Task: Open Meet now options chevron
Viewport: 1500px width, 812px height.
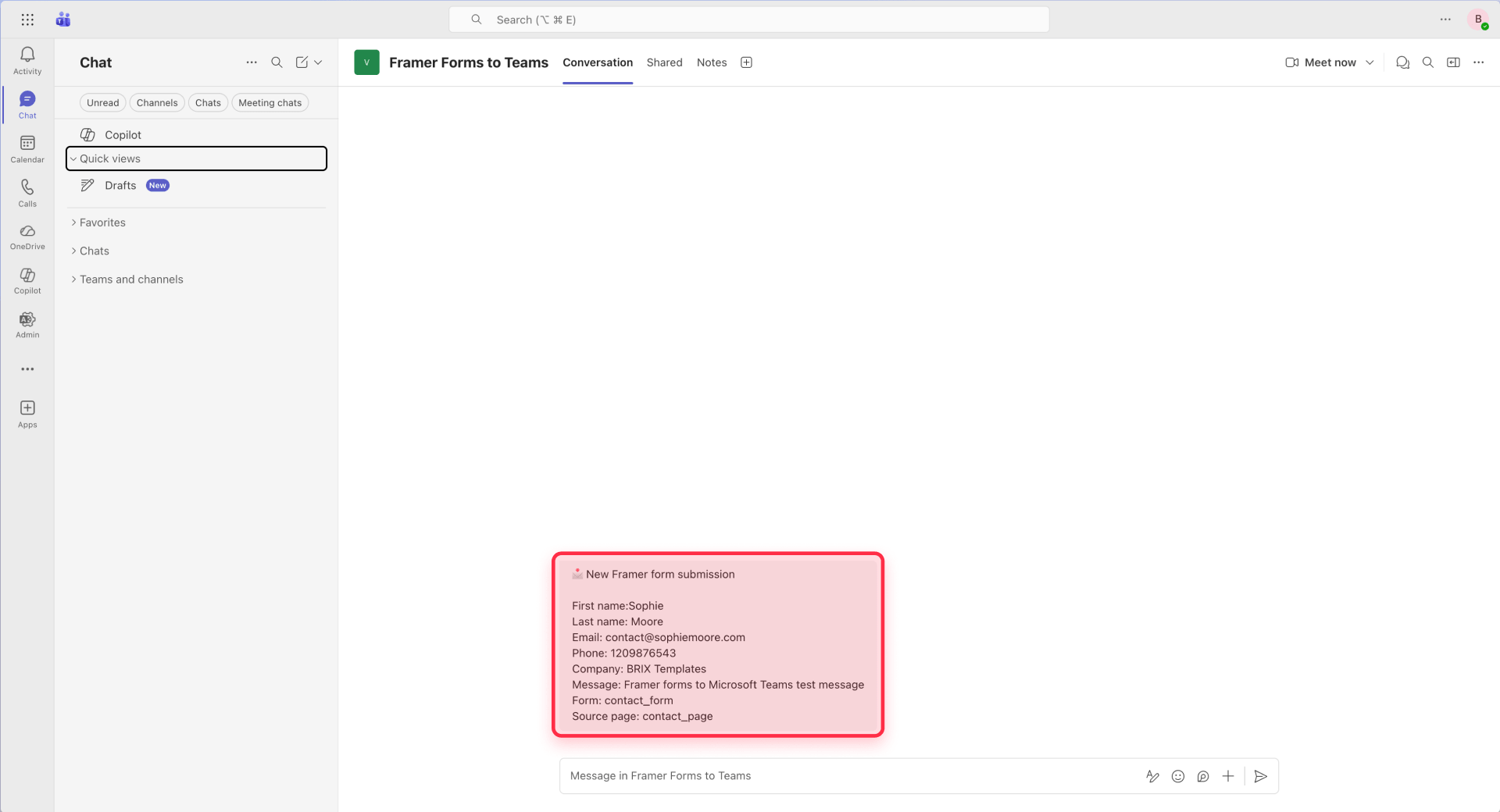Action: click(1370, 62)
